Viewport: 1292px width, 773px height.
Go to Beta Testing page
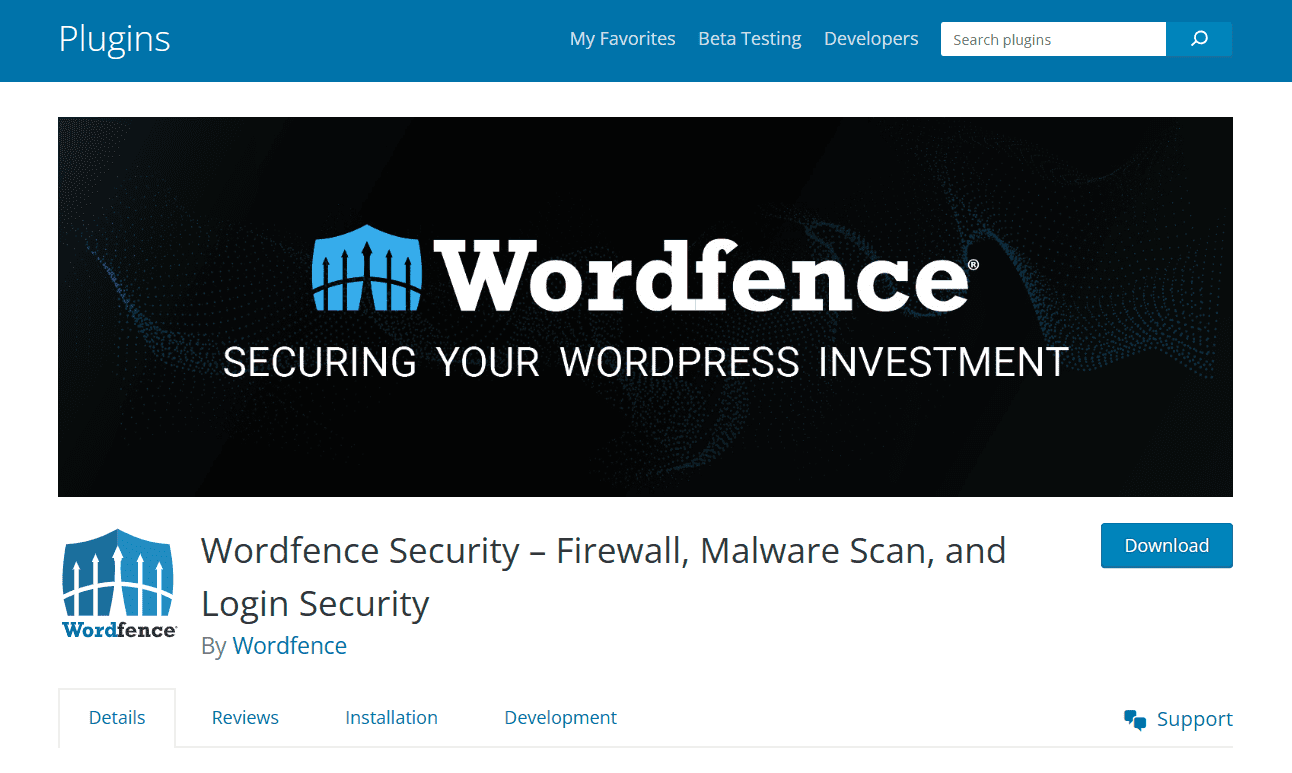pos(750,39)
